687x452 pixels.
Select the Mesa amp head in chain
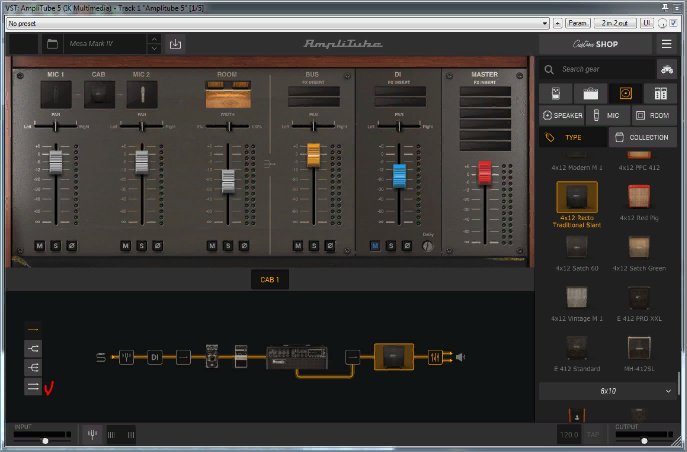[297, 357]
